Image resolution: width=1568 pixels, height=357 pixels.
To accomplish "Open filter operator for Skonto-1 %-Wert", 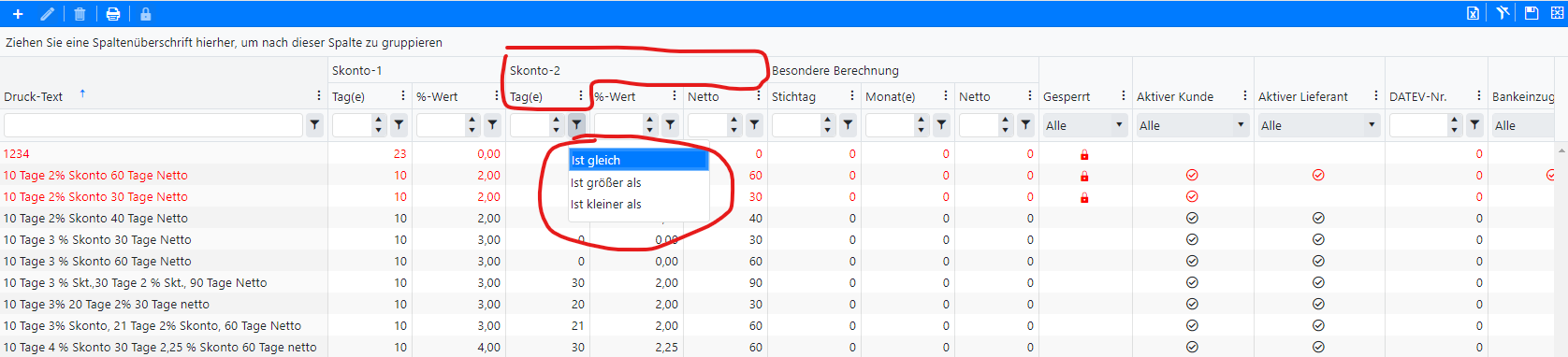I will coord(493,124).
